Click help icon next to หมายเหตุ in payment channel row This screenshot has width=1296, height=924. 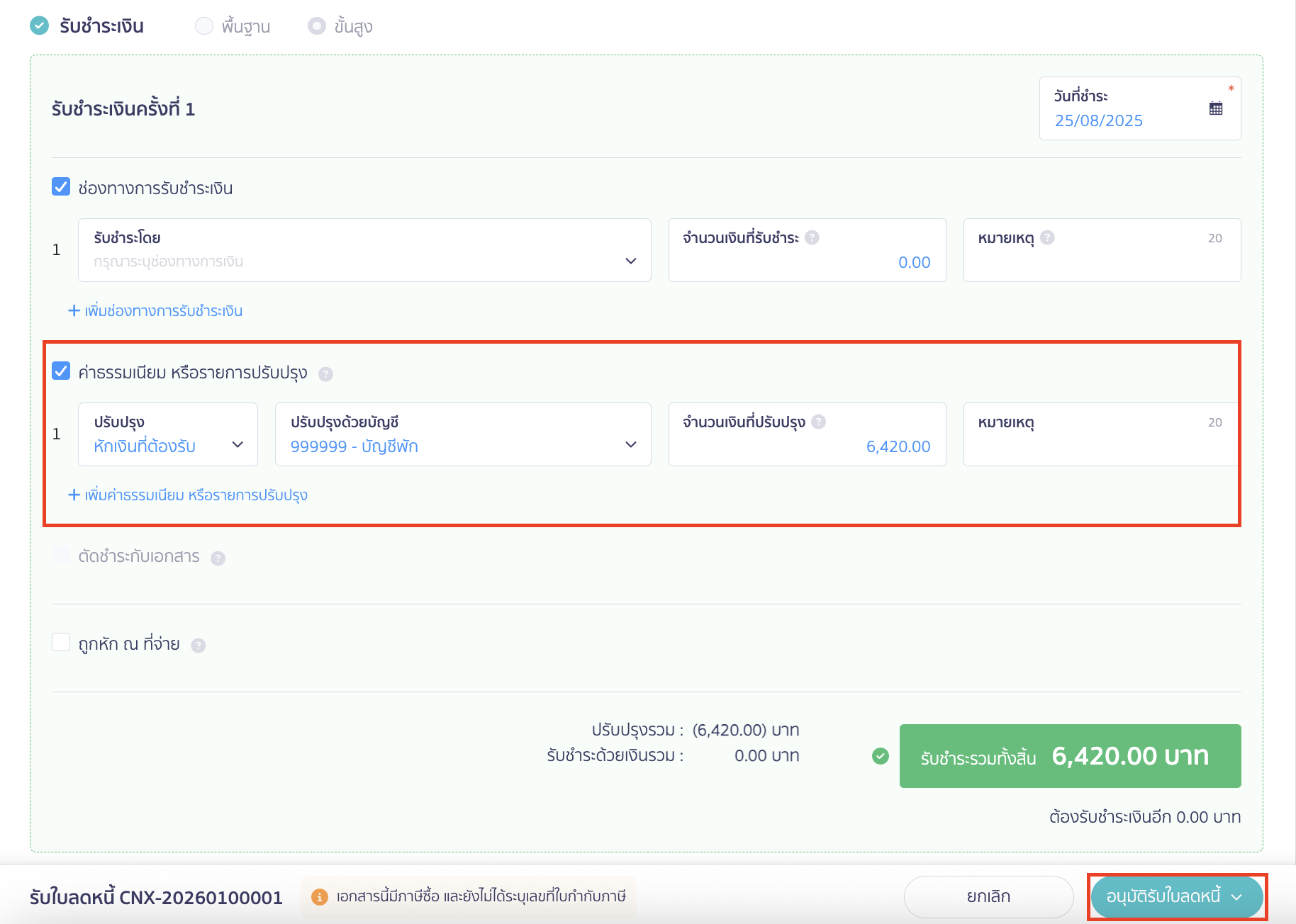tap(1047, 238)
